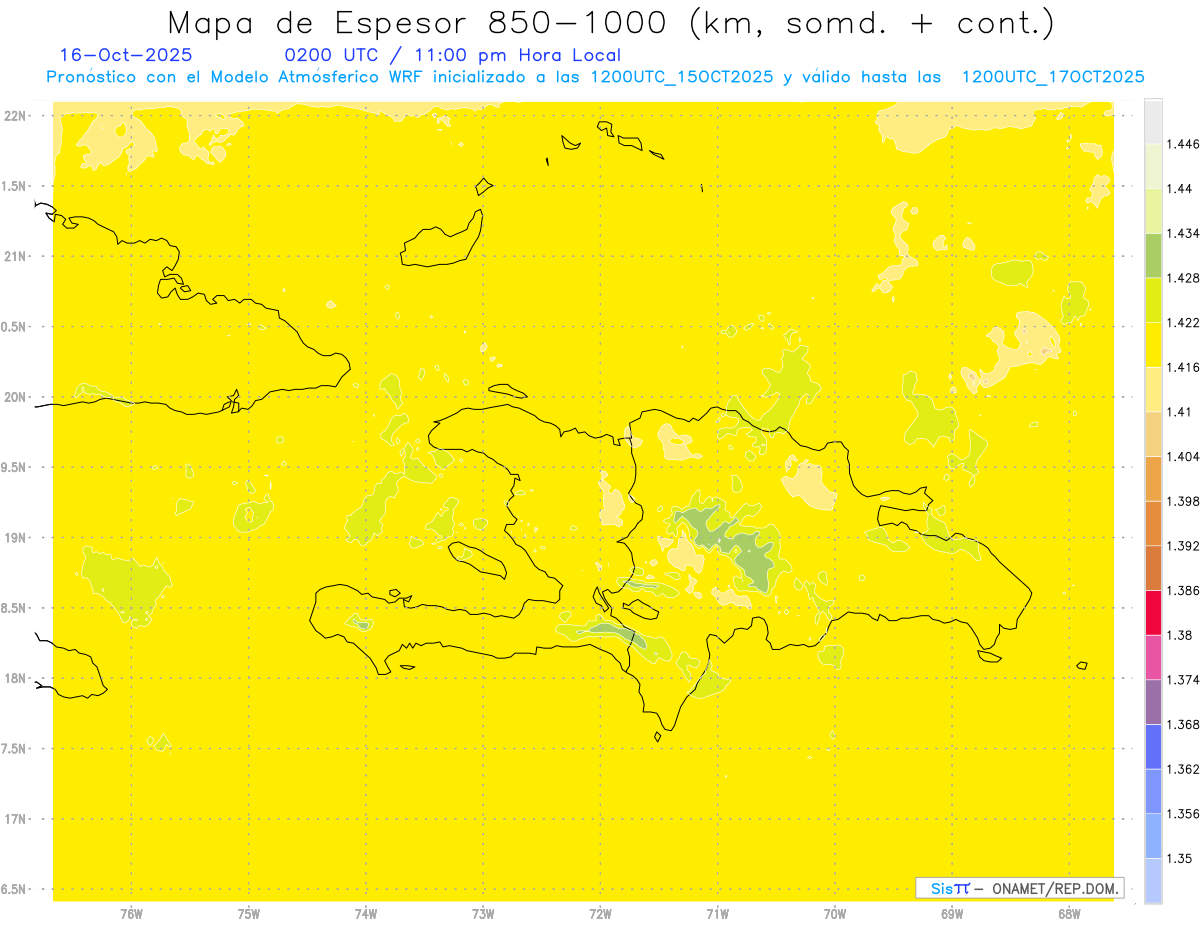Viewport: 1200px width, 927px height.
Task: Click the colorbar value '1.374'
Action: coord(1183,680)
